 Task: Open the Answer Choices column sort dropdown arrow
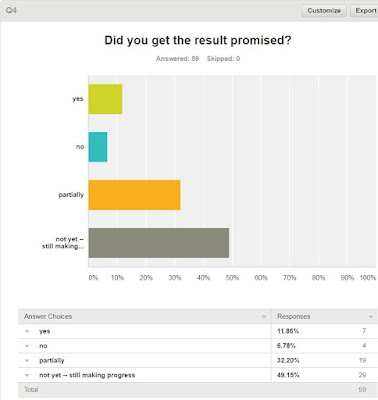264,317
